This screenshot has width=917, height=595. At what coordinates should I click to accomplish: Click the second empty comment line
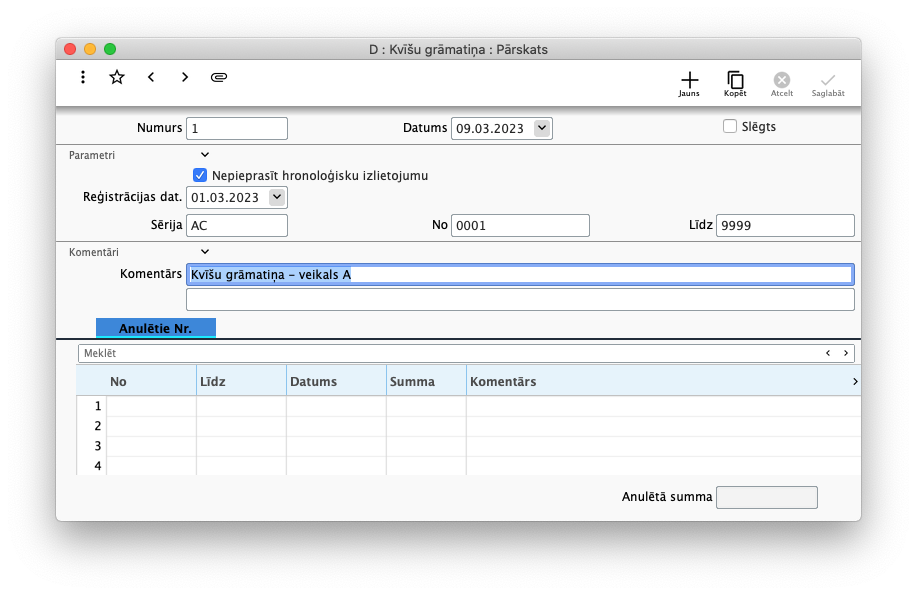click(520, 300)
